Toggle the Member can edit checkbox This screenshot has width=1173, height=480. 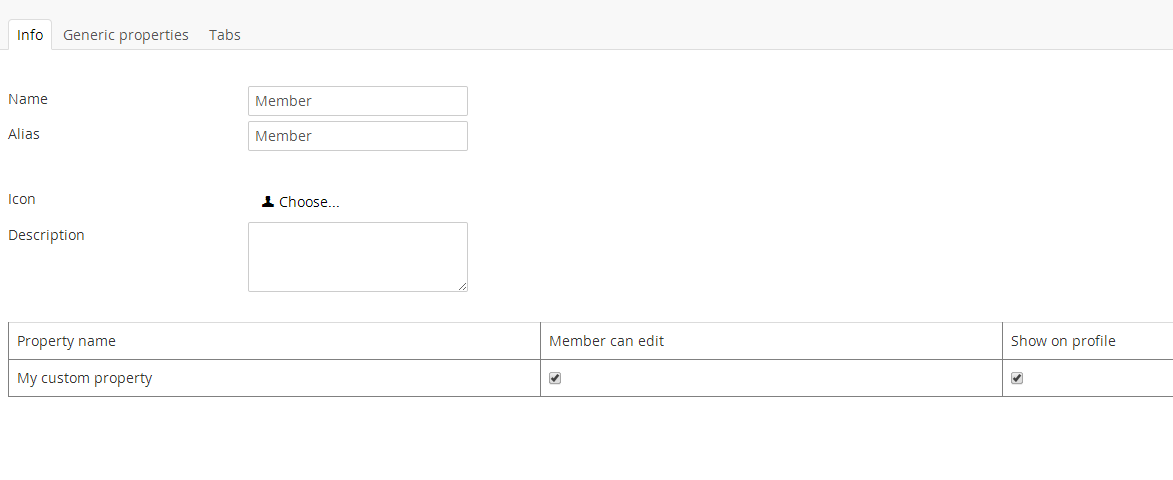point(555,378)
